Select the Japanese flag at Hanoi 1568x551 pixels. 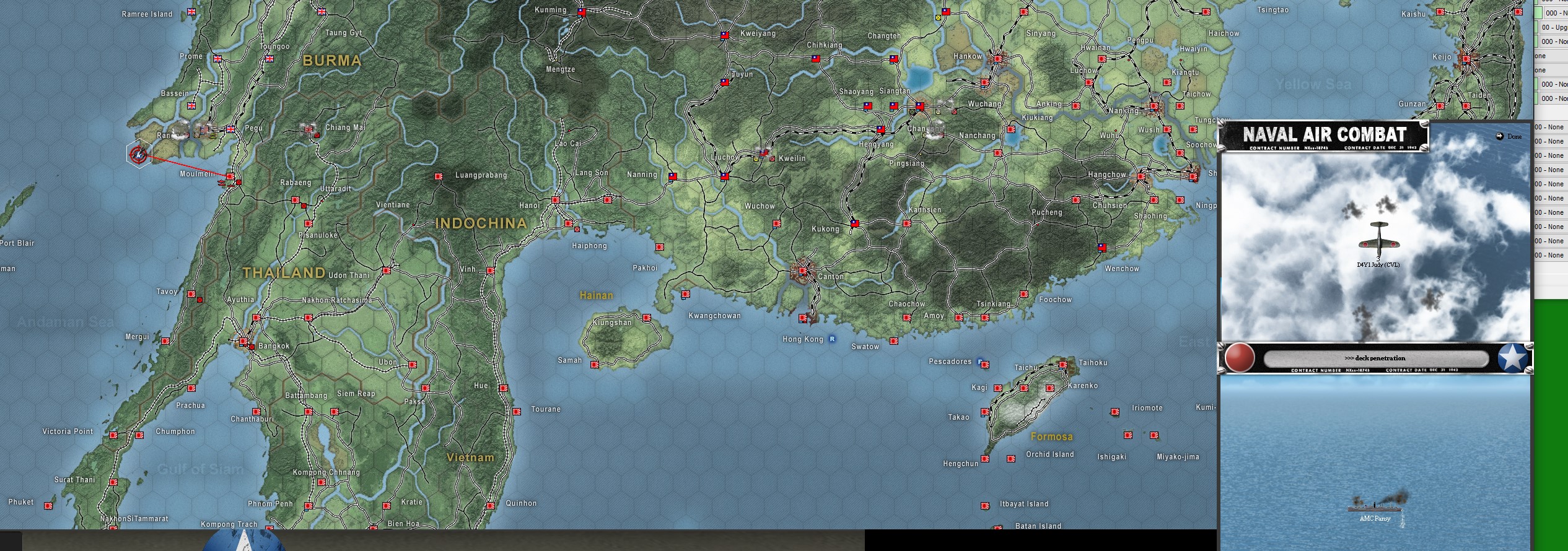(556, 200)
